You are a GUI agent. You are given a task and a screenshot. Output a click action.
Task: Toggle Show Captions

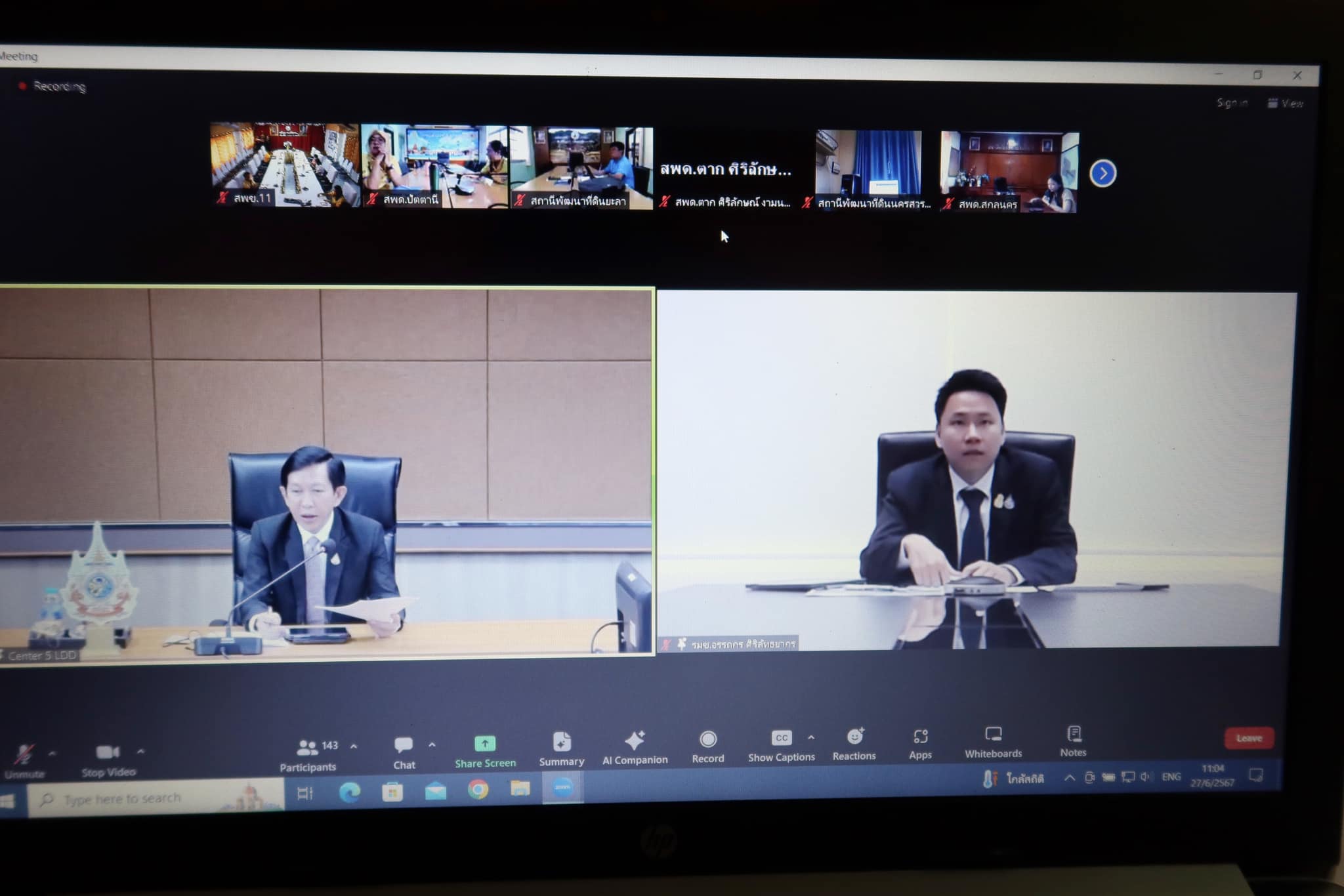click(x=781, y=739)
